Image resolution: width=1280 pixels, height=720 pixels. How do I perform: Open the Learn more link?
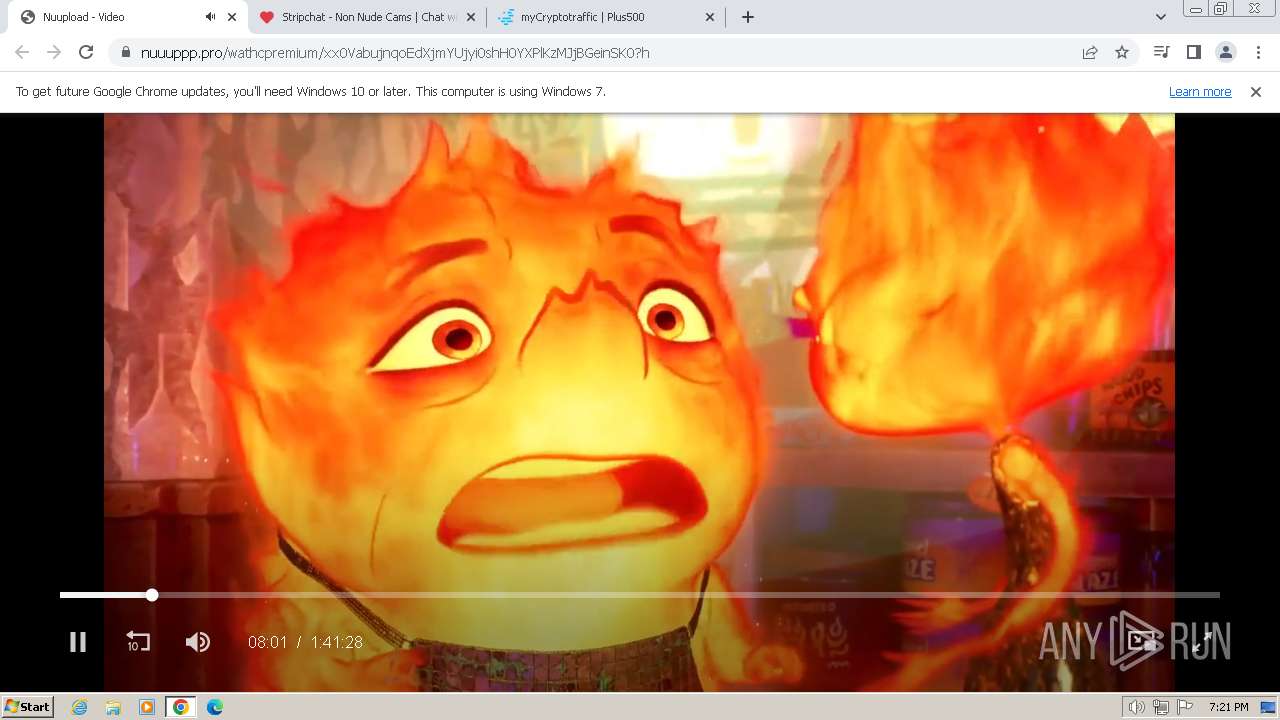[1200, 91]
